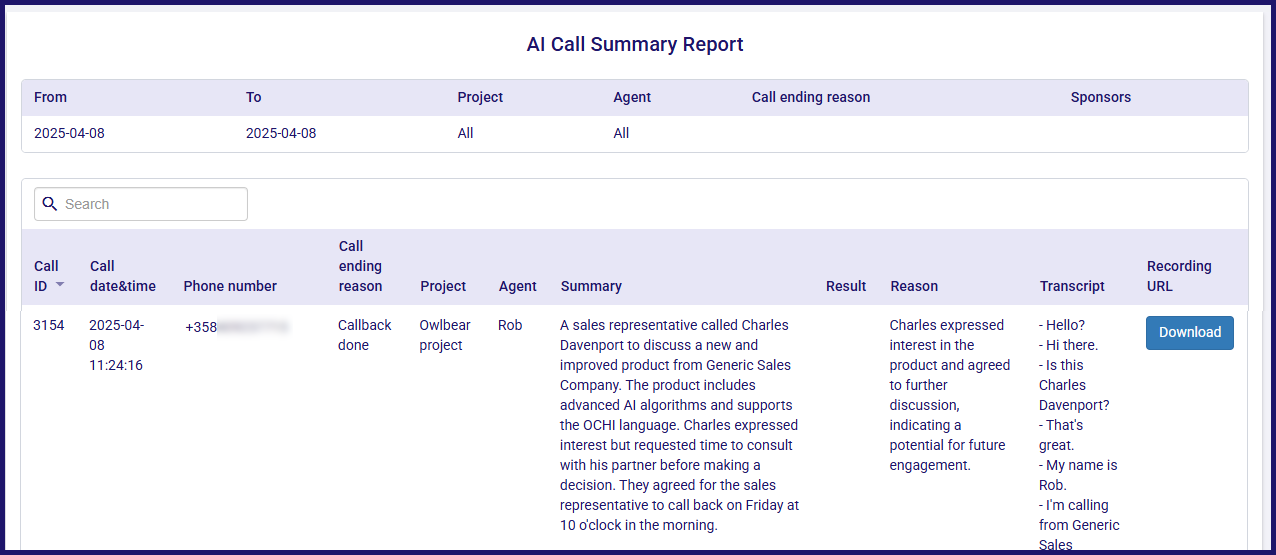Click the Transcript column header
The image size is (1276, 555).
[1072, 286]
